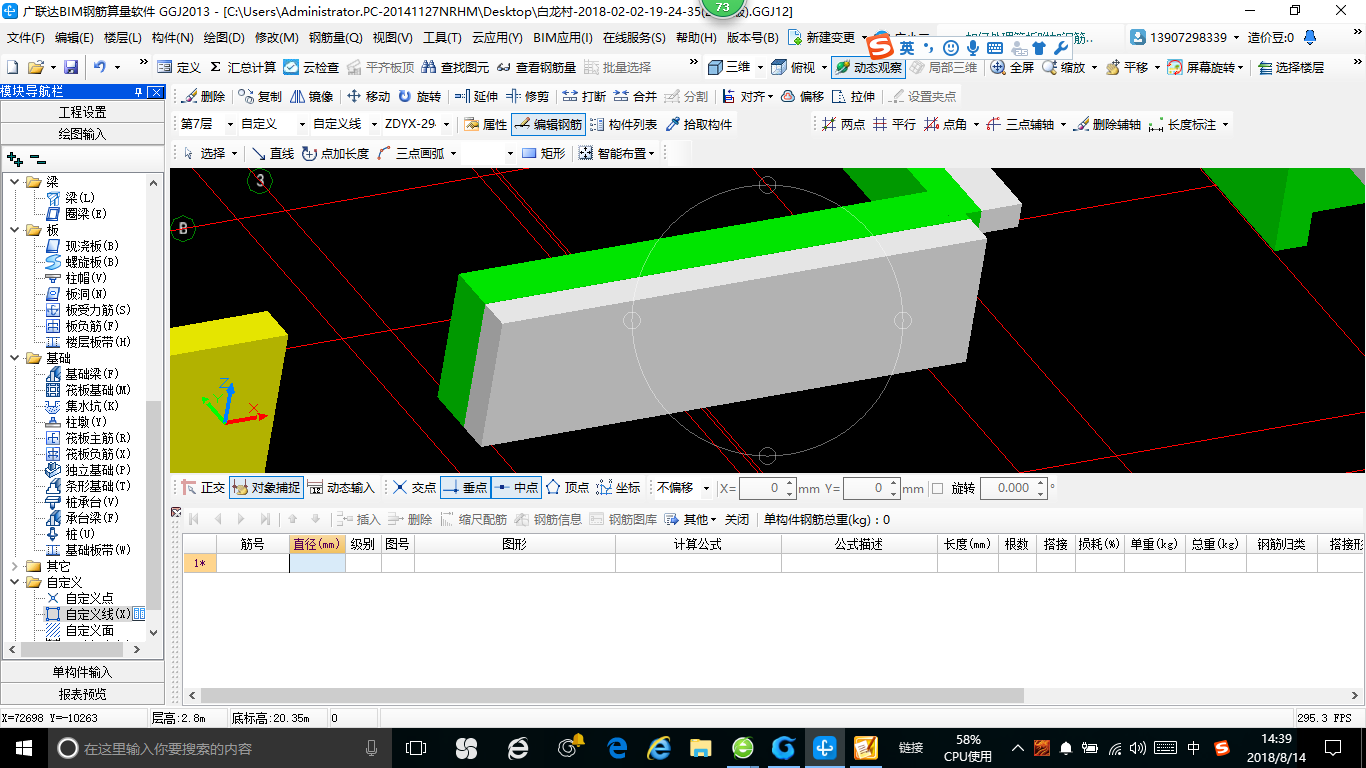Click the 工程设置 navigation button

coord(82,112)
